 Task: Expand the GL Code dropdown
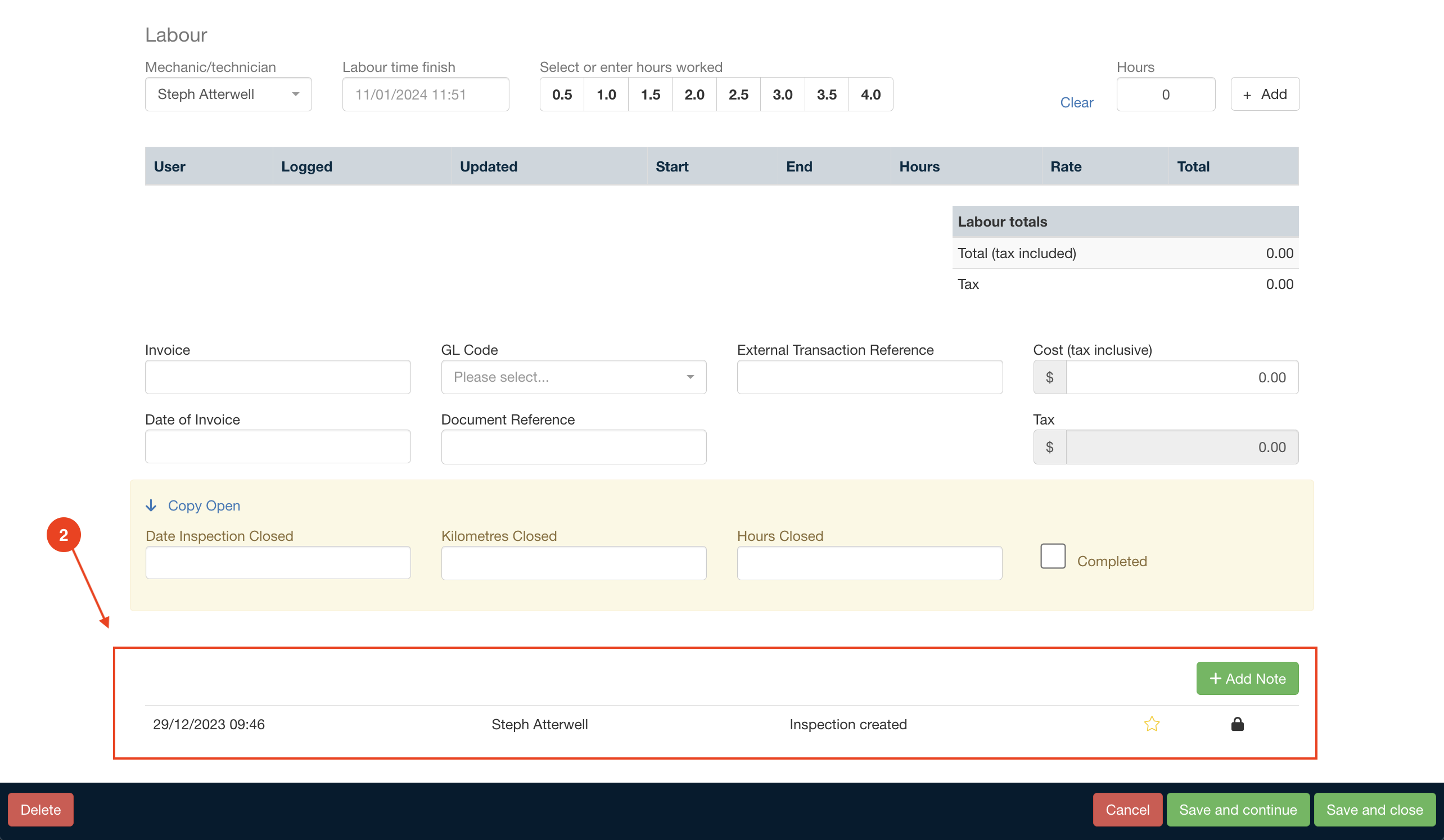point(574,377)
